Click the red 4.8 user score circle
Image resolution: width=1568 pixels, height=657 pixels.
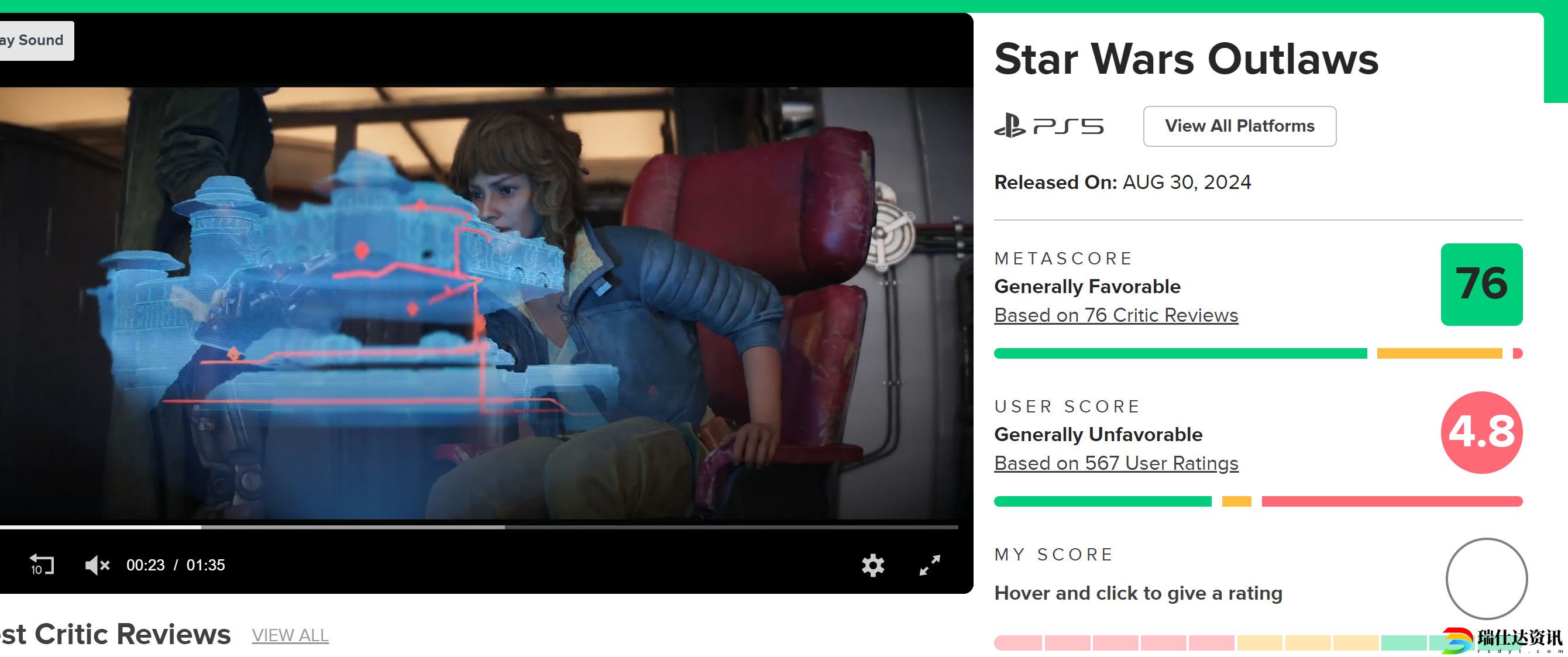[1481, 432]
